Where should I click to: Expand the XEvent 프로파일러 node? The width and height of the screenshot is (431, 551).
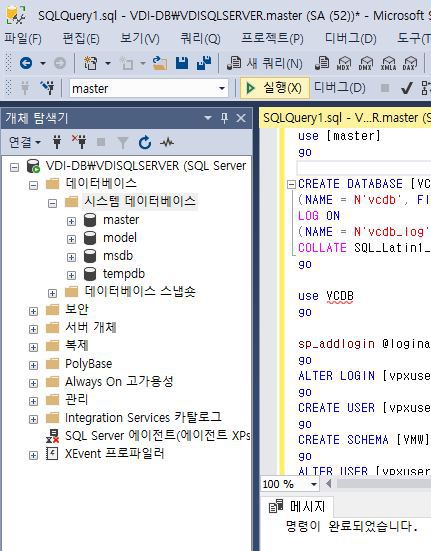(x=33, y=455)
